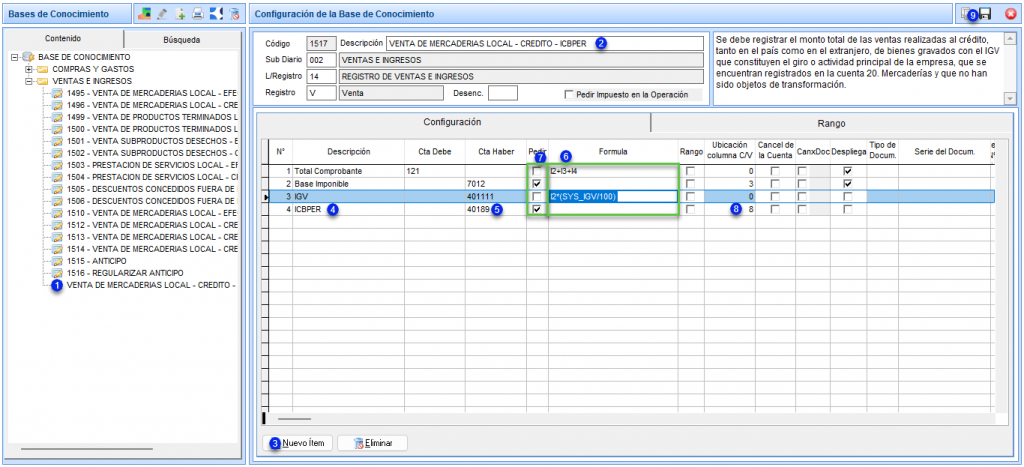Click the folder icon of VENTAS E INGRESOS

42,81
